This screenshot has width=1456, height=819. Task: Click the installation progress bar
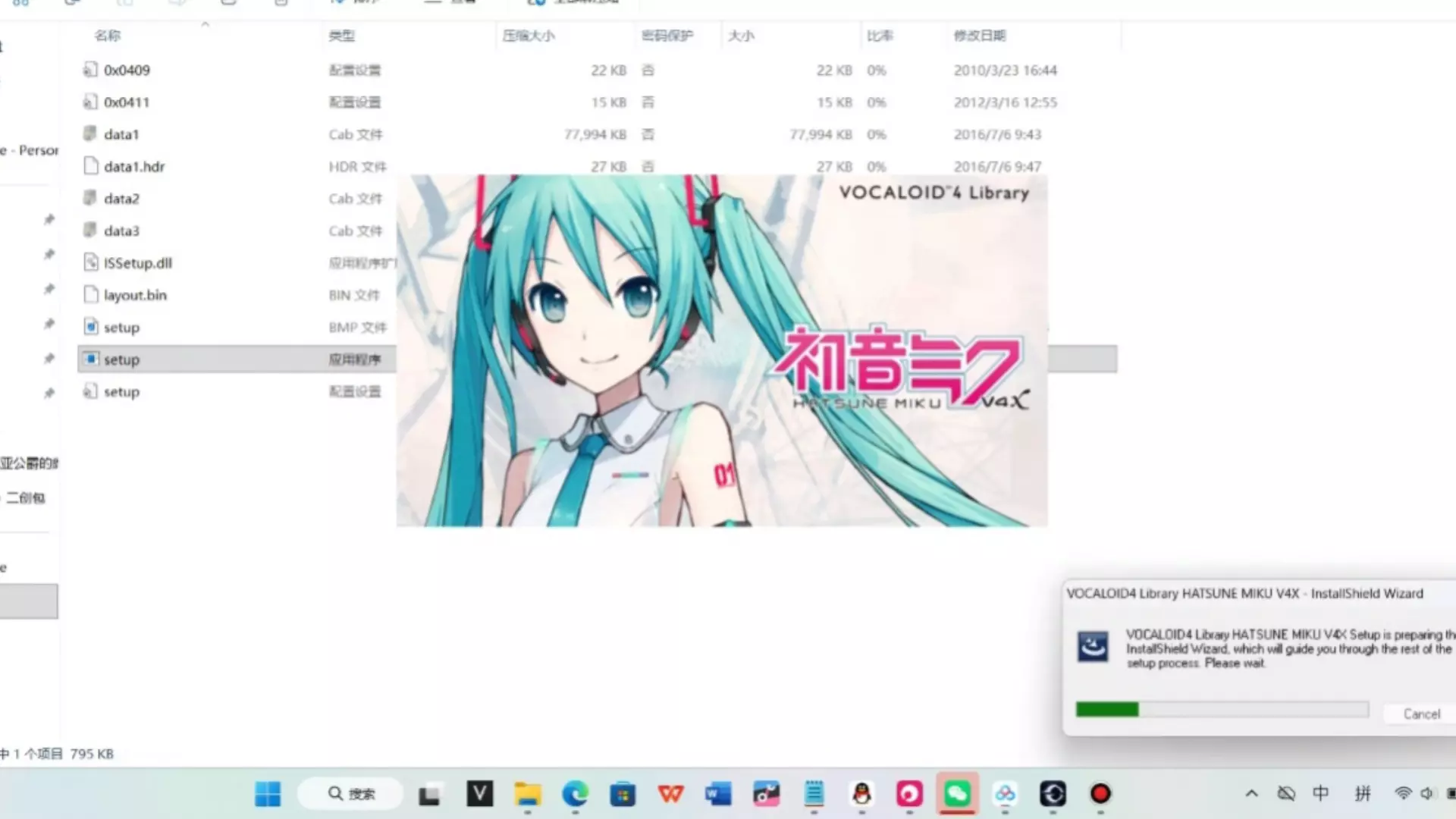click(x=1222, y=709)
